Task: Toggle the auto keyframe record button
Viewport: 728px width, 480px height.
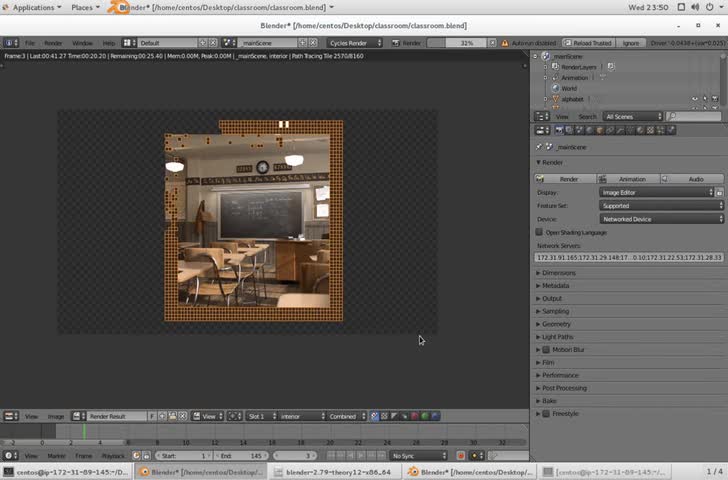Action: 461,456
